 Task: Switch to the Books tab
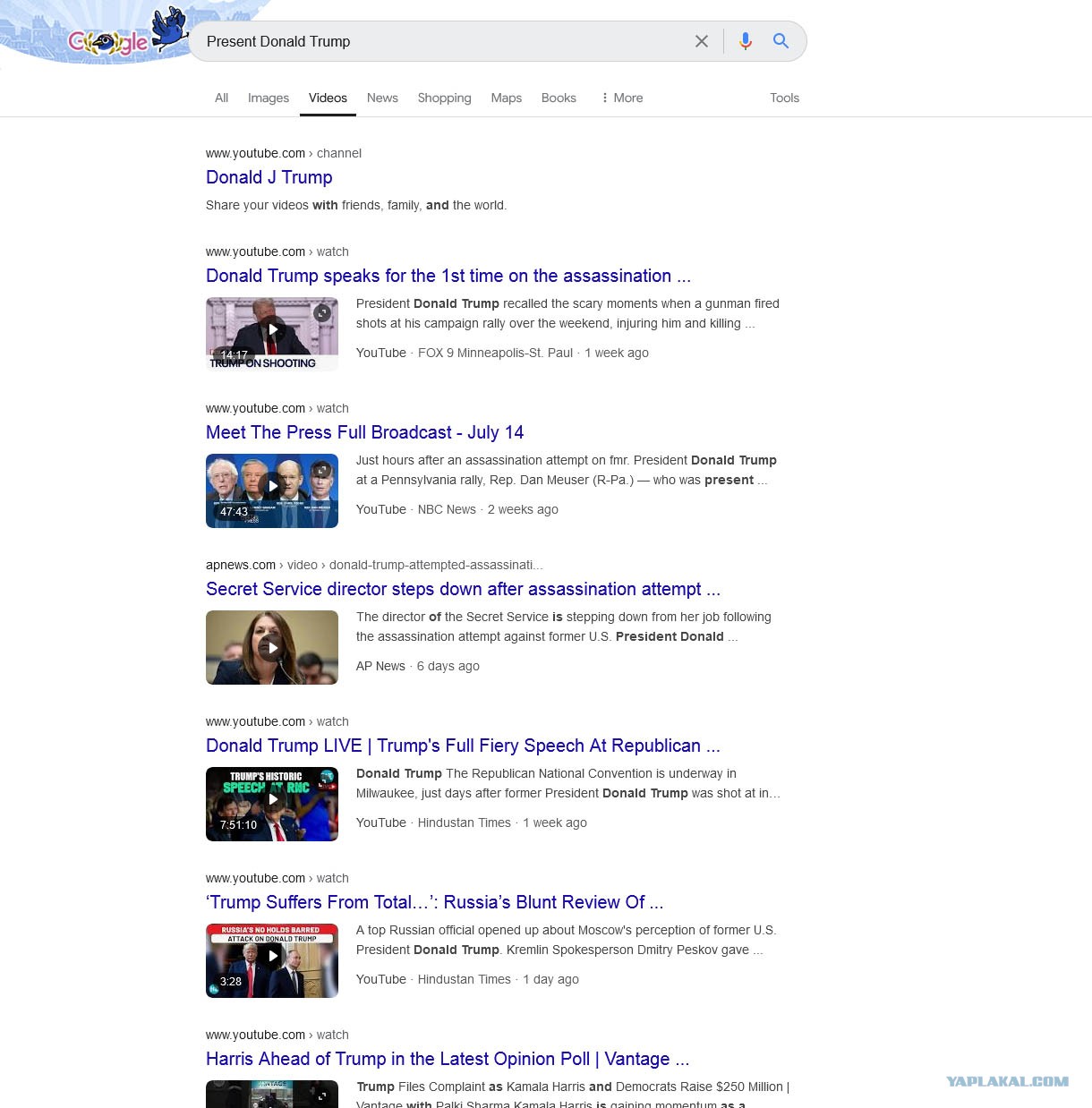(559, 98)
